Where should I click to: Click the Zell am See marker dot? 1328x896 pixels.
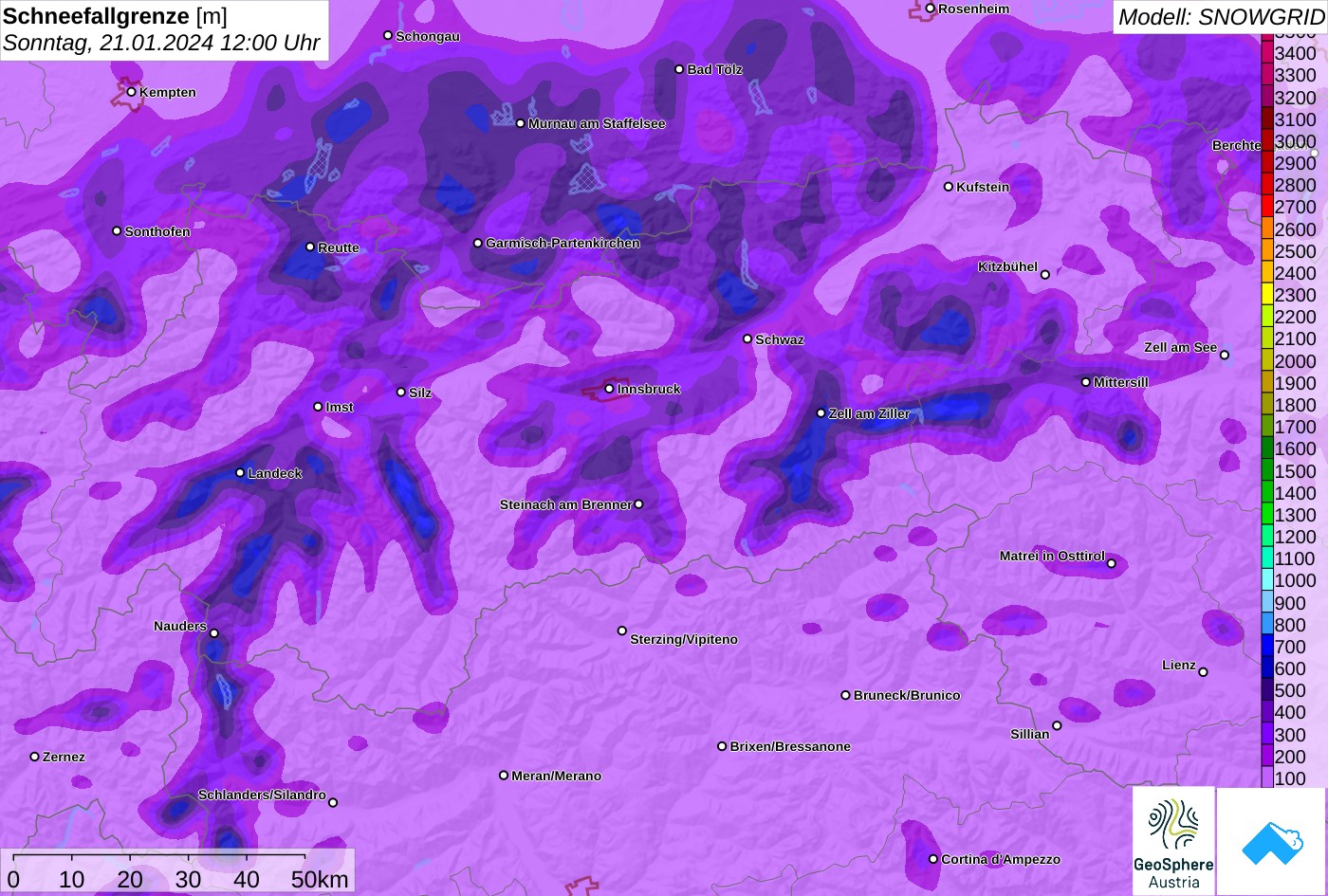1225,356
